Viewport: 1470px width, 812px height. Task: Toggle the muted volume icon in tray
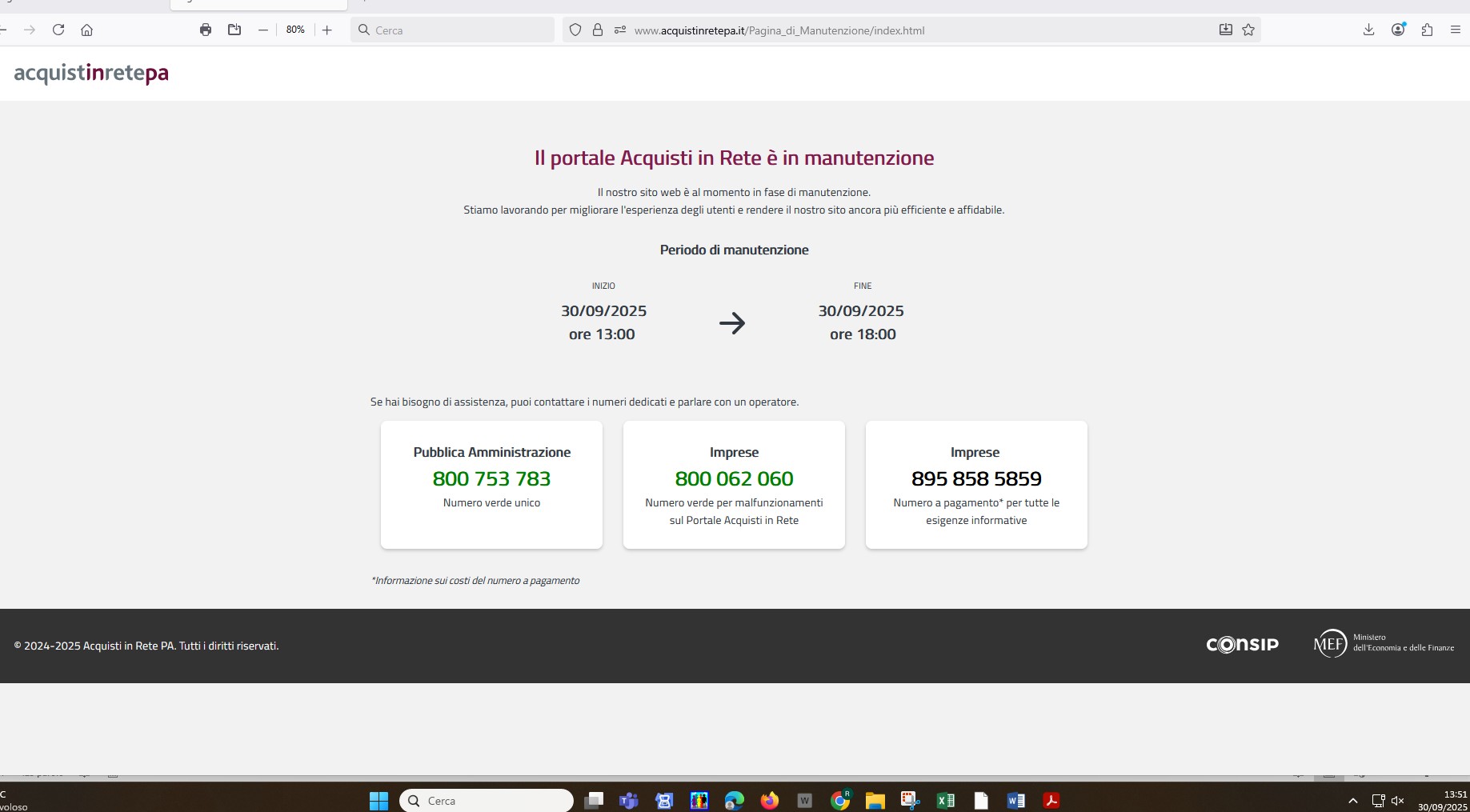(1398, 800)
